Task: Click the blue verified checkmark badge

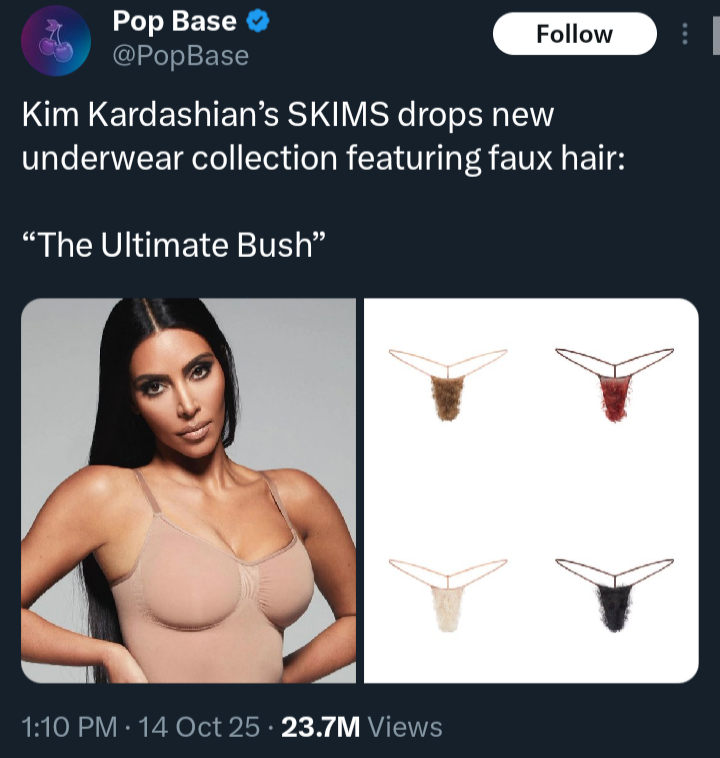Action: click(258, 22)
